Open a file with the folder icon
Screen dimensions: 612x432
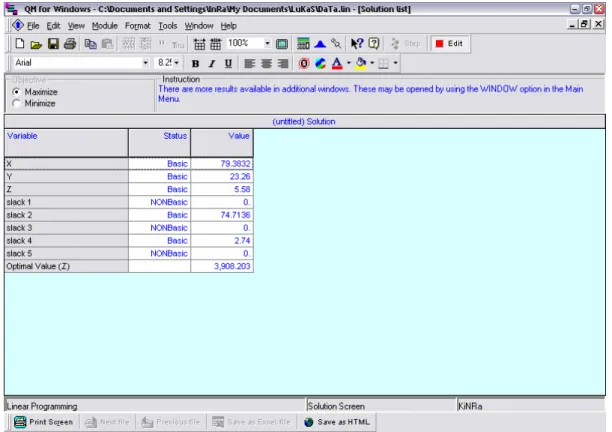(36, 44)
